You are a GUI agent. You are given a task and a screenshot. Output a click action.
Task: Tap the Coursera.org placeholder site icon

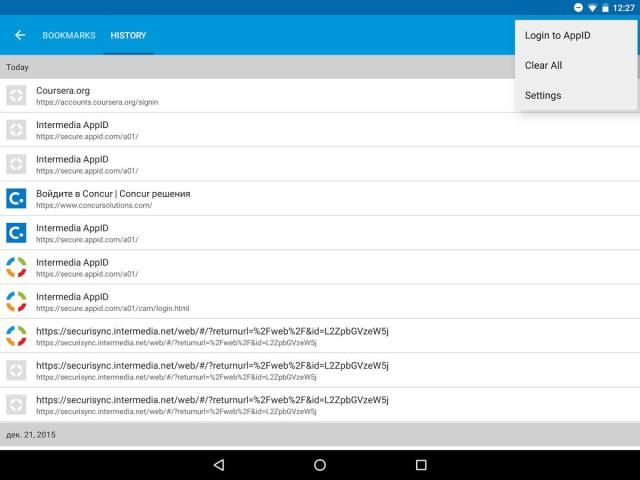16,96
